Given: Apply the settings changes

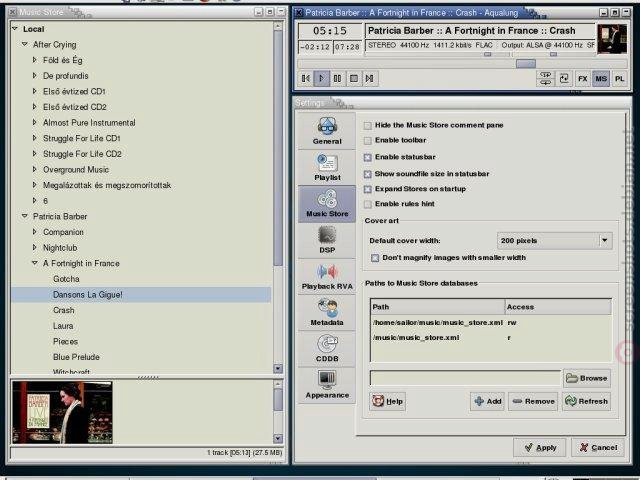Looking at the screenshot, I should pos(540,448).
